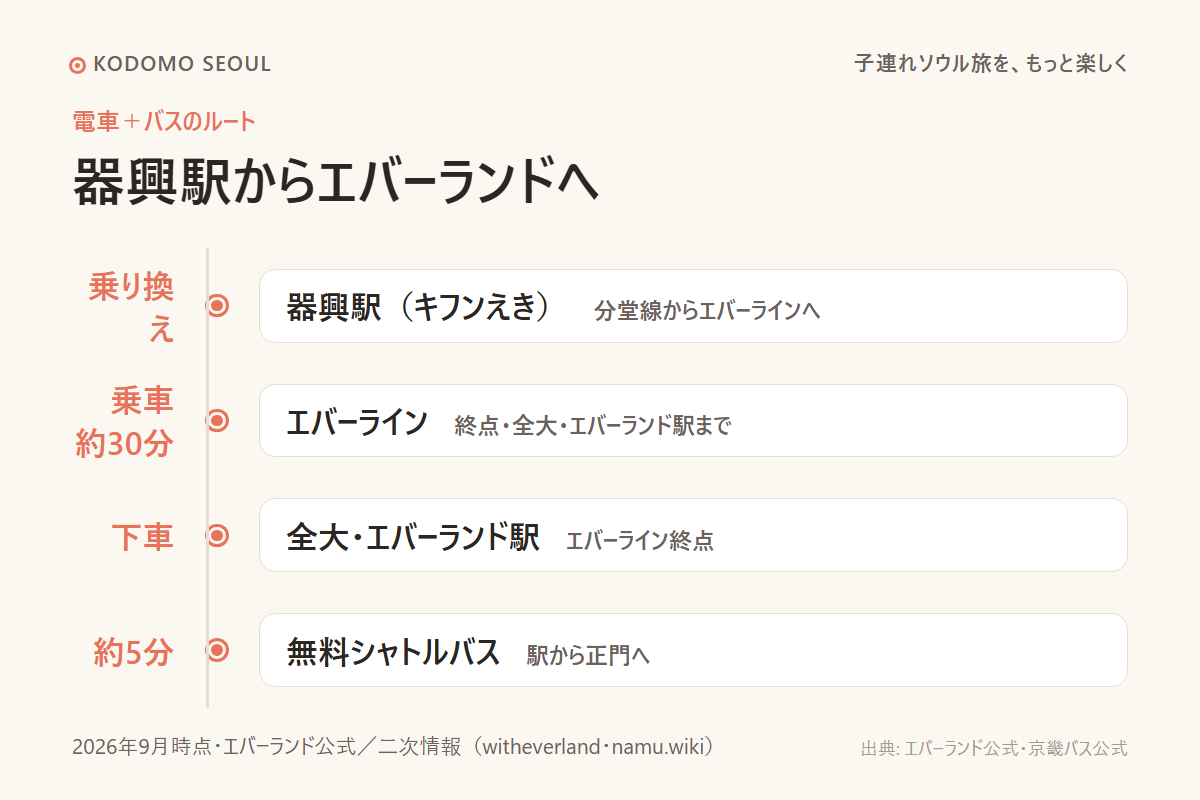Click the timeline dot beside 下車
1200x800 pixels.
tap(218, 536)
